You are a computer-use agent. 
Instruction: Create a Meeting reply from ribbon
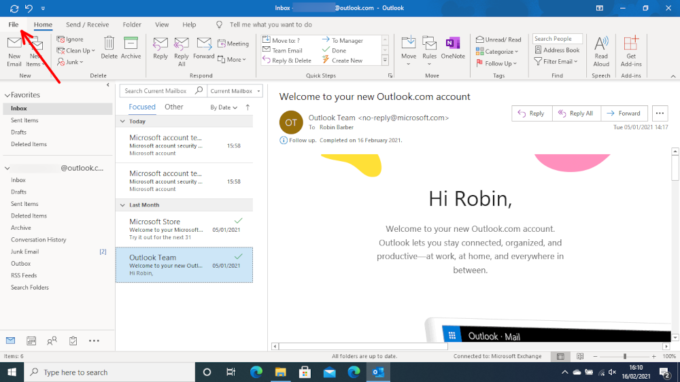click(x=233, y=43)
